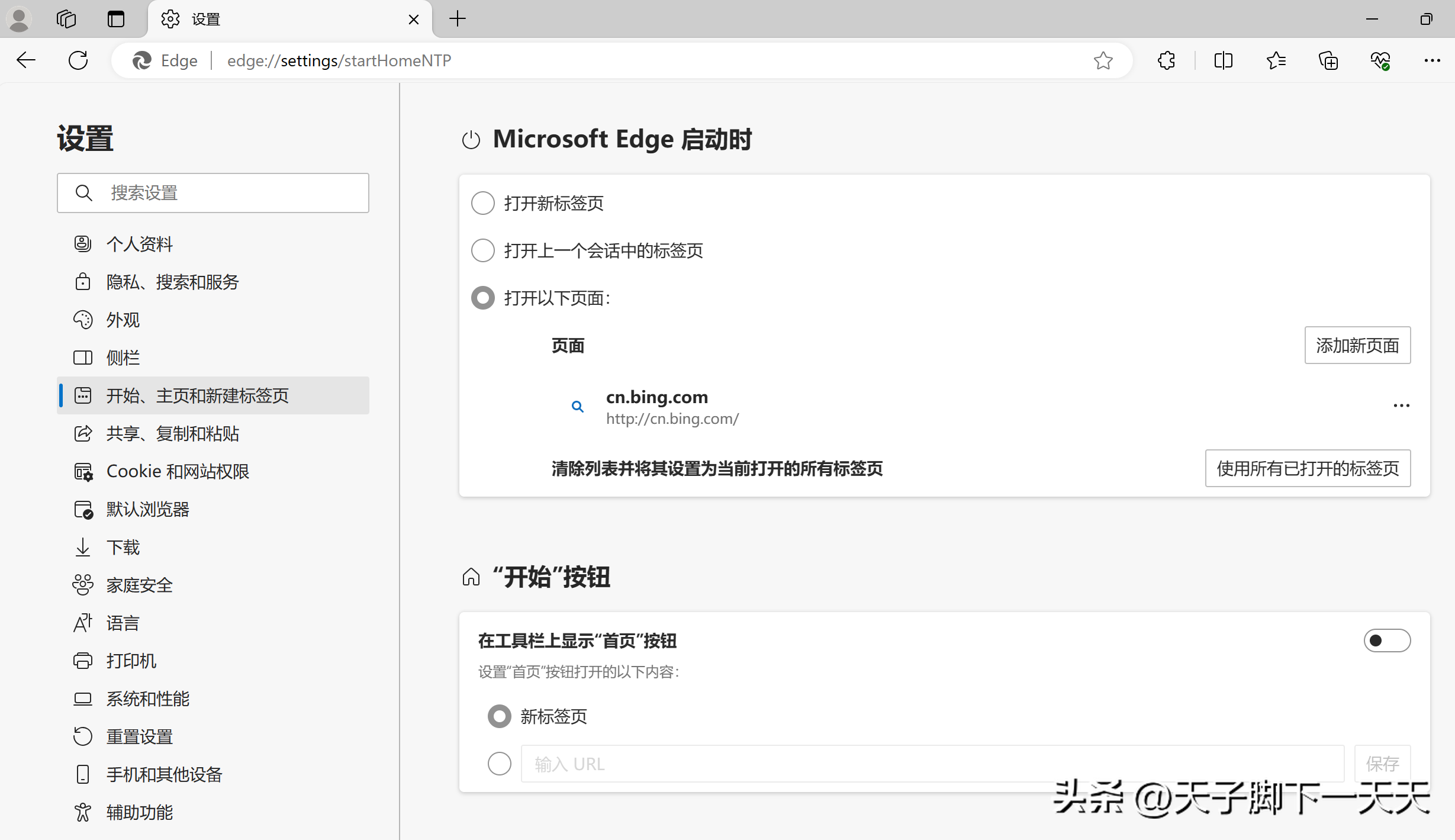This screenshot has width=1455, height=840.
Task: Open more options for cn.bing.com entry
Action: click(1401, 406)
